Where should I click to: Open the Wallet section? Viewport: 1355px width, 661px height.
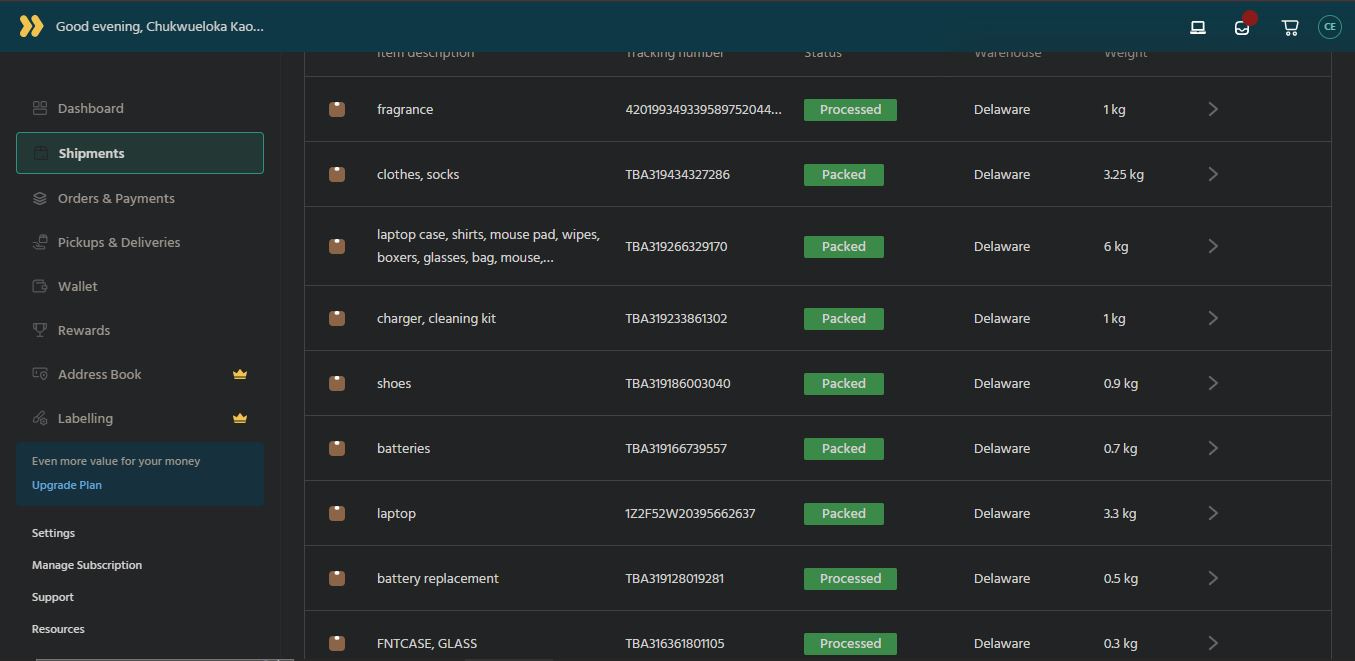[x=75, y=286]
